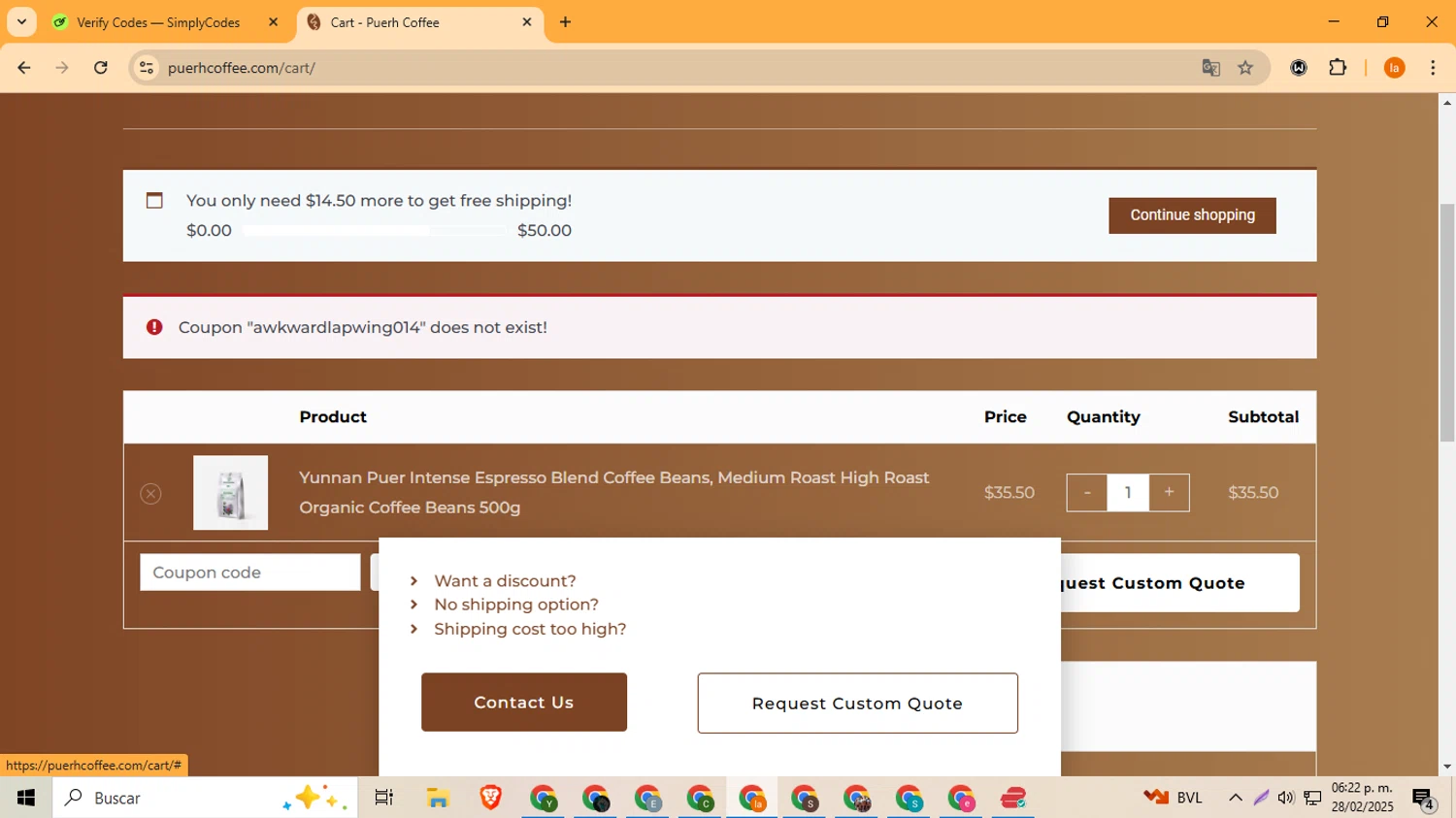1456x818 pixels.
Task: Open the pen icon in system tray
Action: point(1261,798)
